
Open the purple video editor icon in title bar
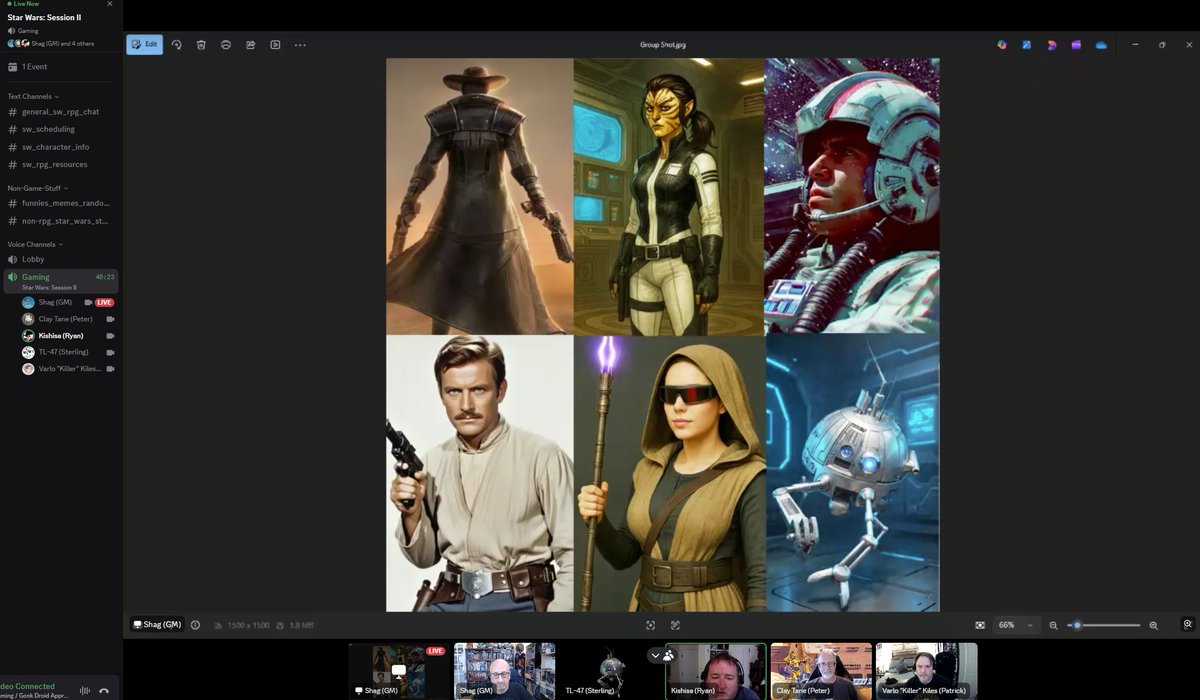pos(1076,45)
